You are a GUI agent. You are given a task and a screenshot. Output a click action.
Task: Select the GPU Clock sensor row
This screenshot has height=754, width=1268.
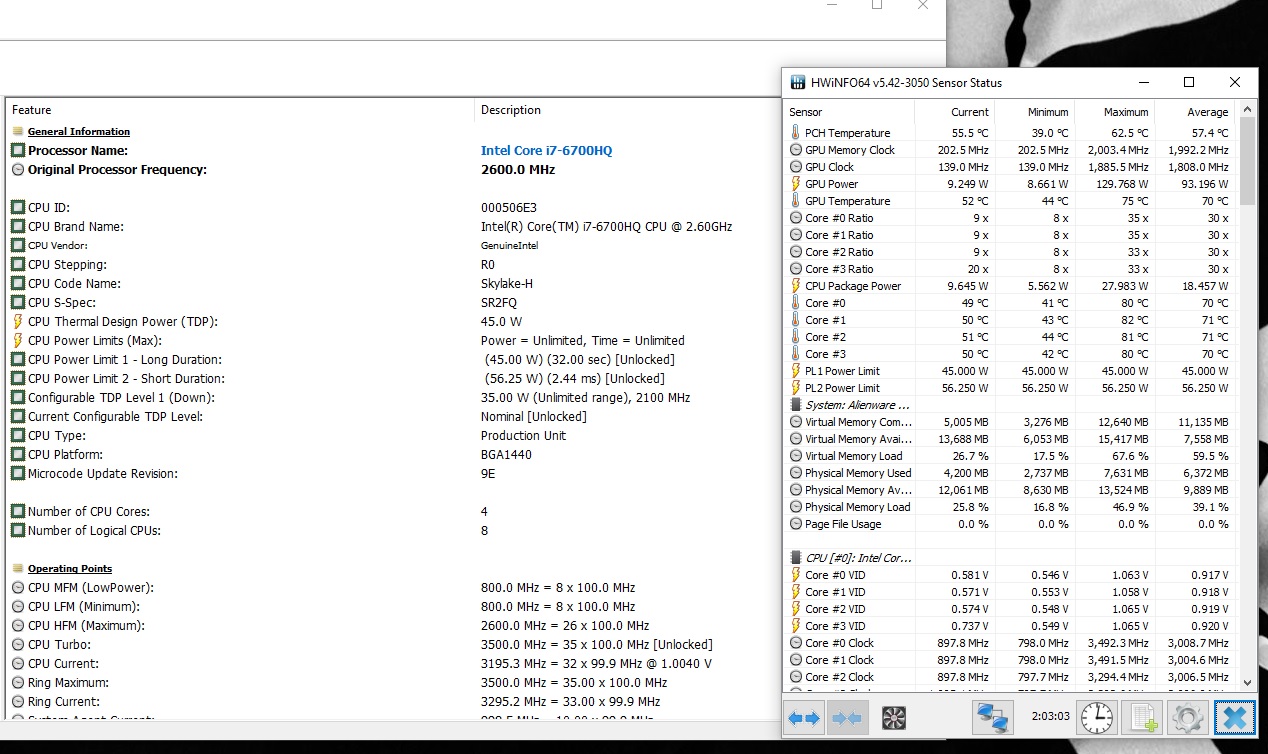pyautogui.click(x=1010, y=167)
